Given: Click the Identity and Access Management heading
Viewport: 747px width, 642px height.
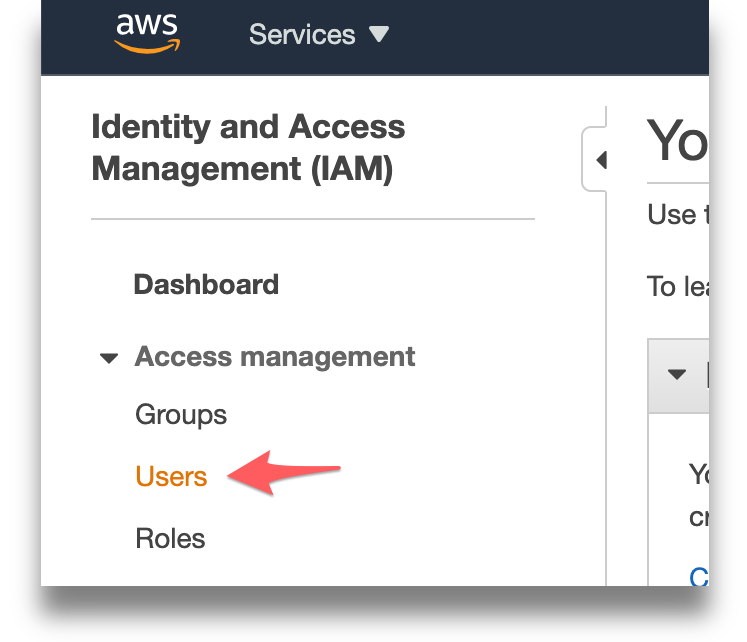Looking at the screenshot, I should [x=248, y=147].
